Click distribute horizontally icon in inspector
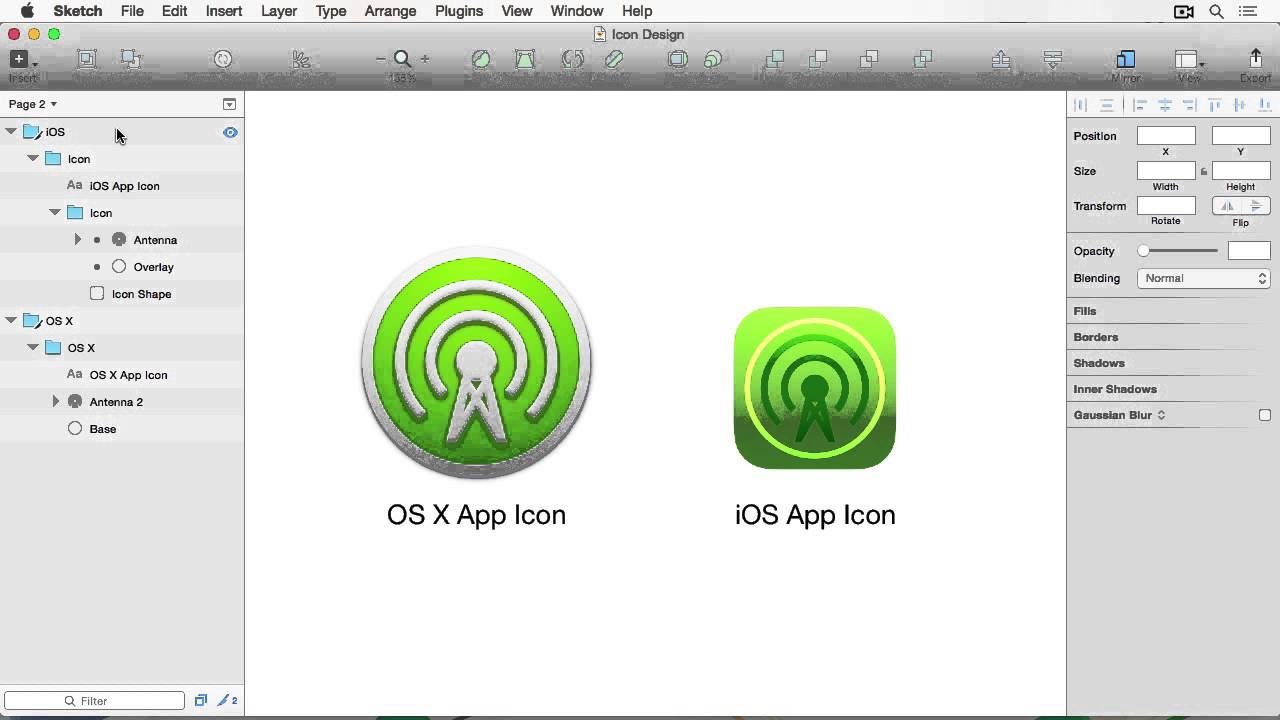 point(1080,104)
